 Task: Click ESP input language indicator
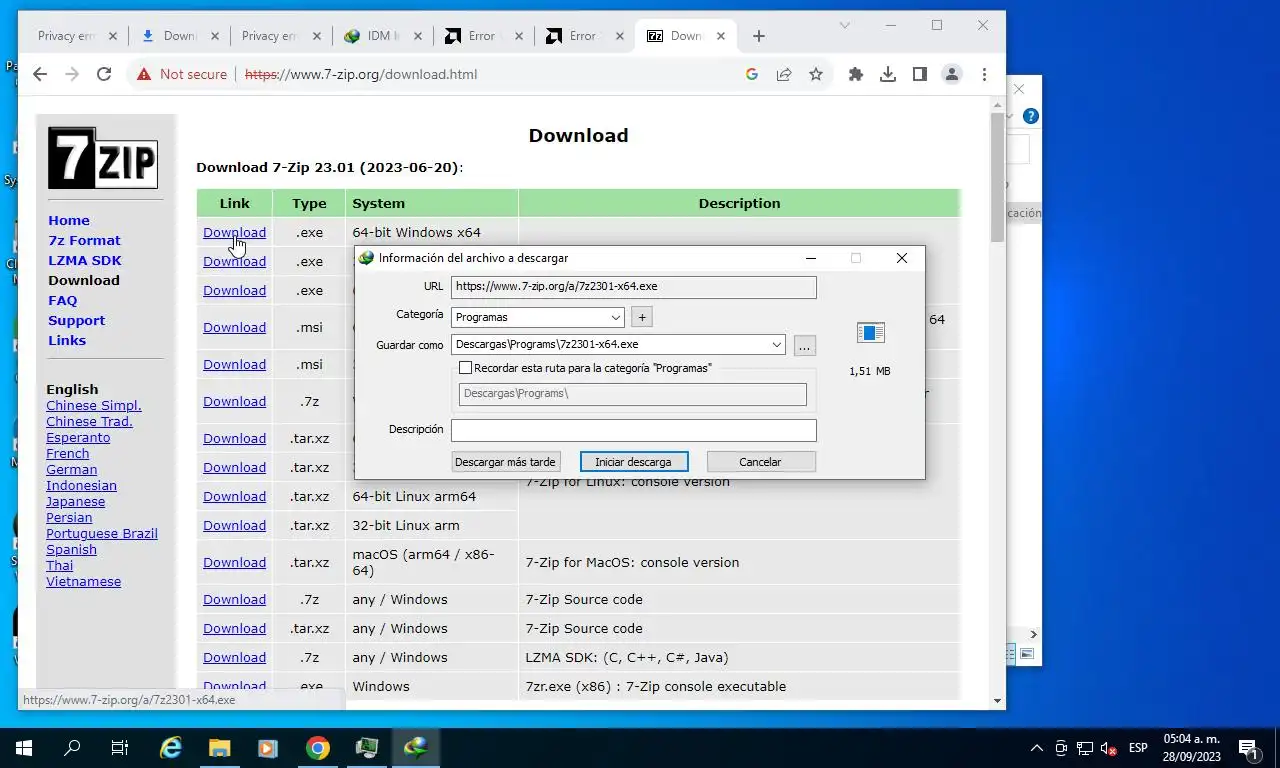point(1138,748)
